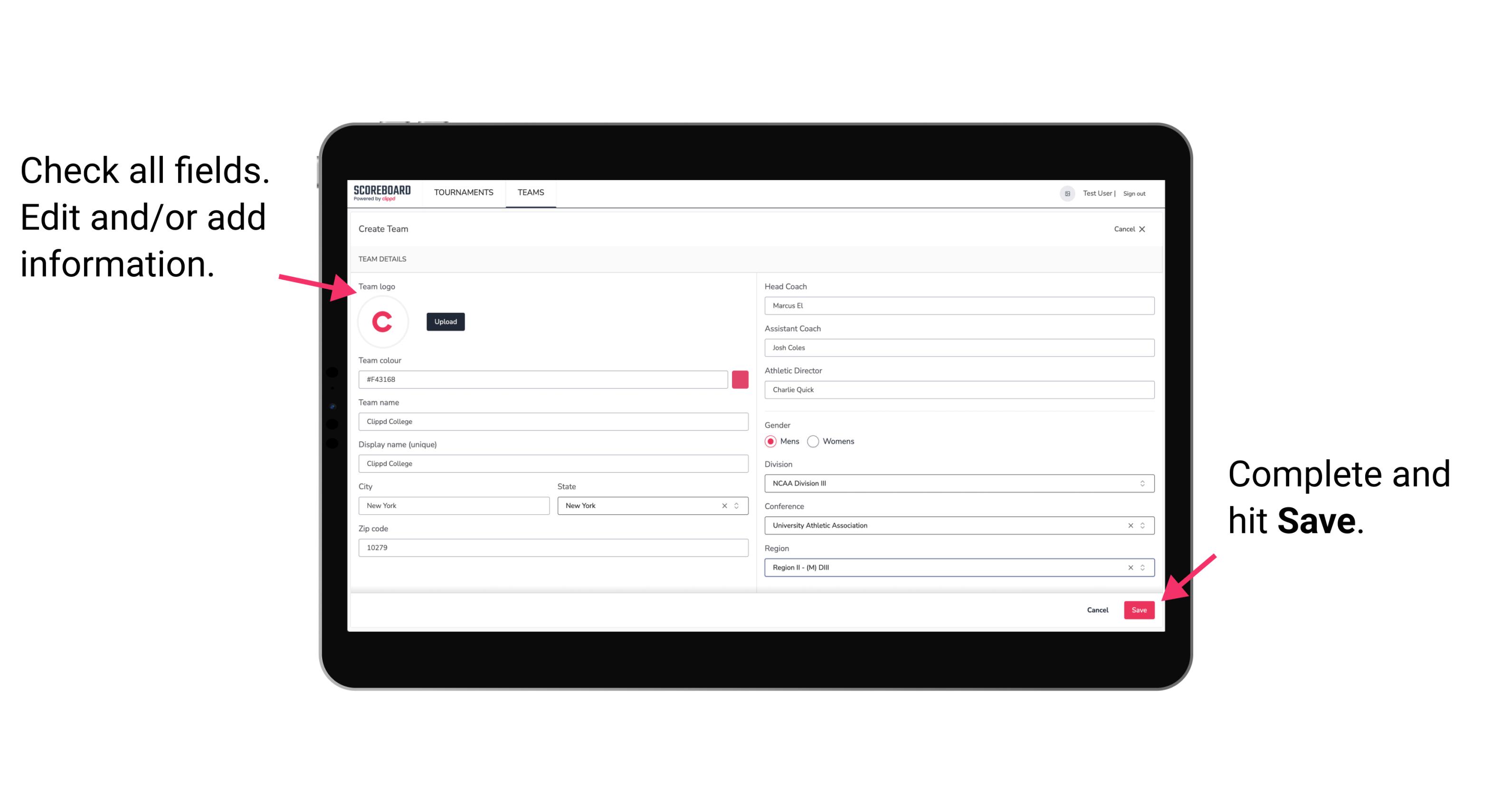
Task: Click the red color swatch next to hex code
Action: coord(740,379)
